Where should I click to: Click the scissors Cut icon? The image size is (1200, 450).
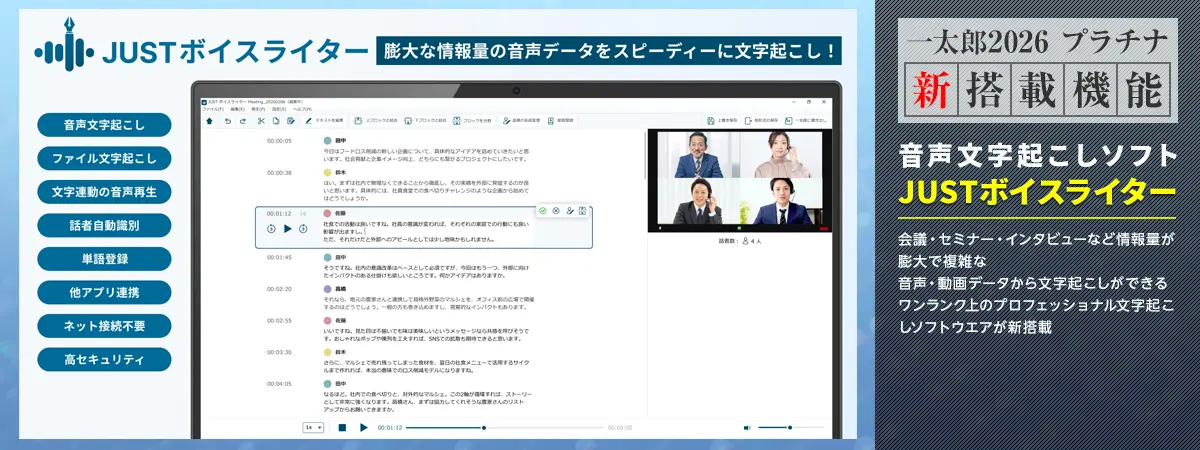(x=260, y=121)
